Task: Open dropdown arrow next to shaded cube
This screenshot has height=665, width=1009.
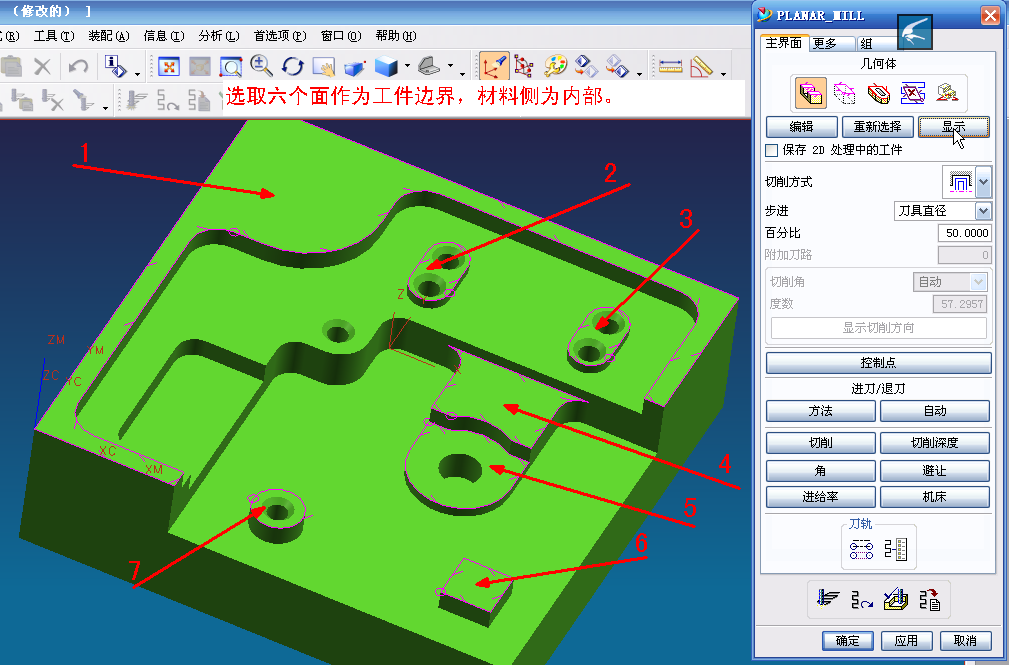Action: (407, 66)
